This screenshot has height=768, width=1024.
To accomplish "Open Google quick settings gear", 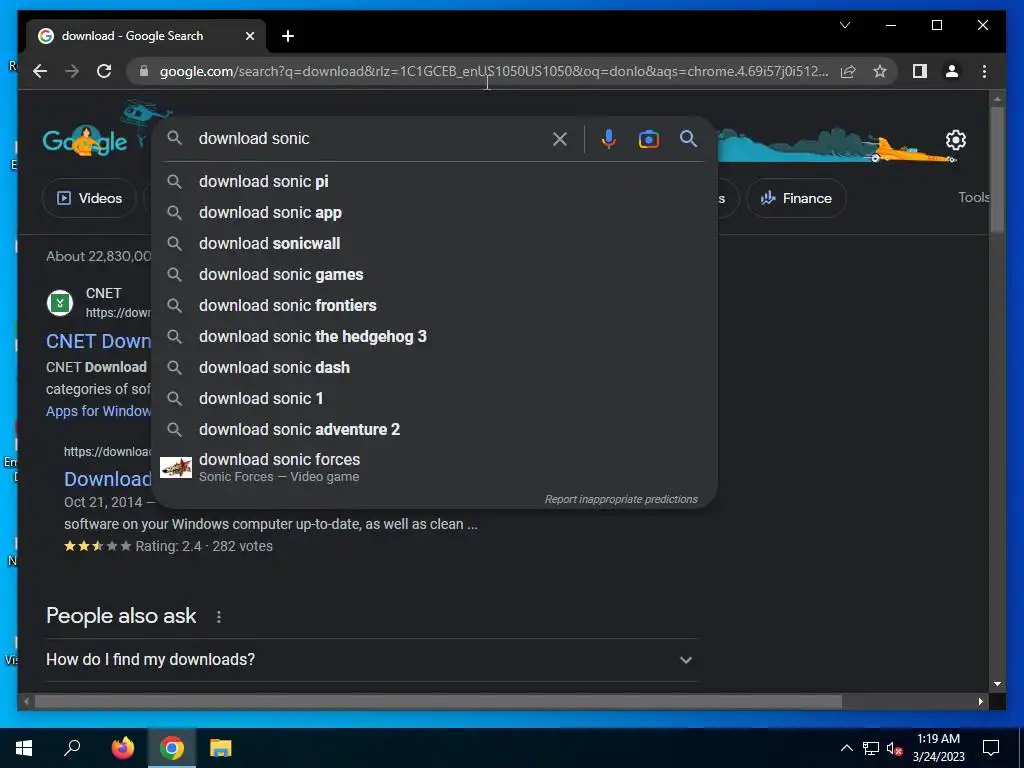I will [x=955, y=140].
